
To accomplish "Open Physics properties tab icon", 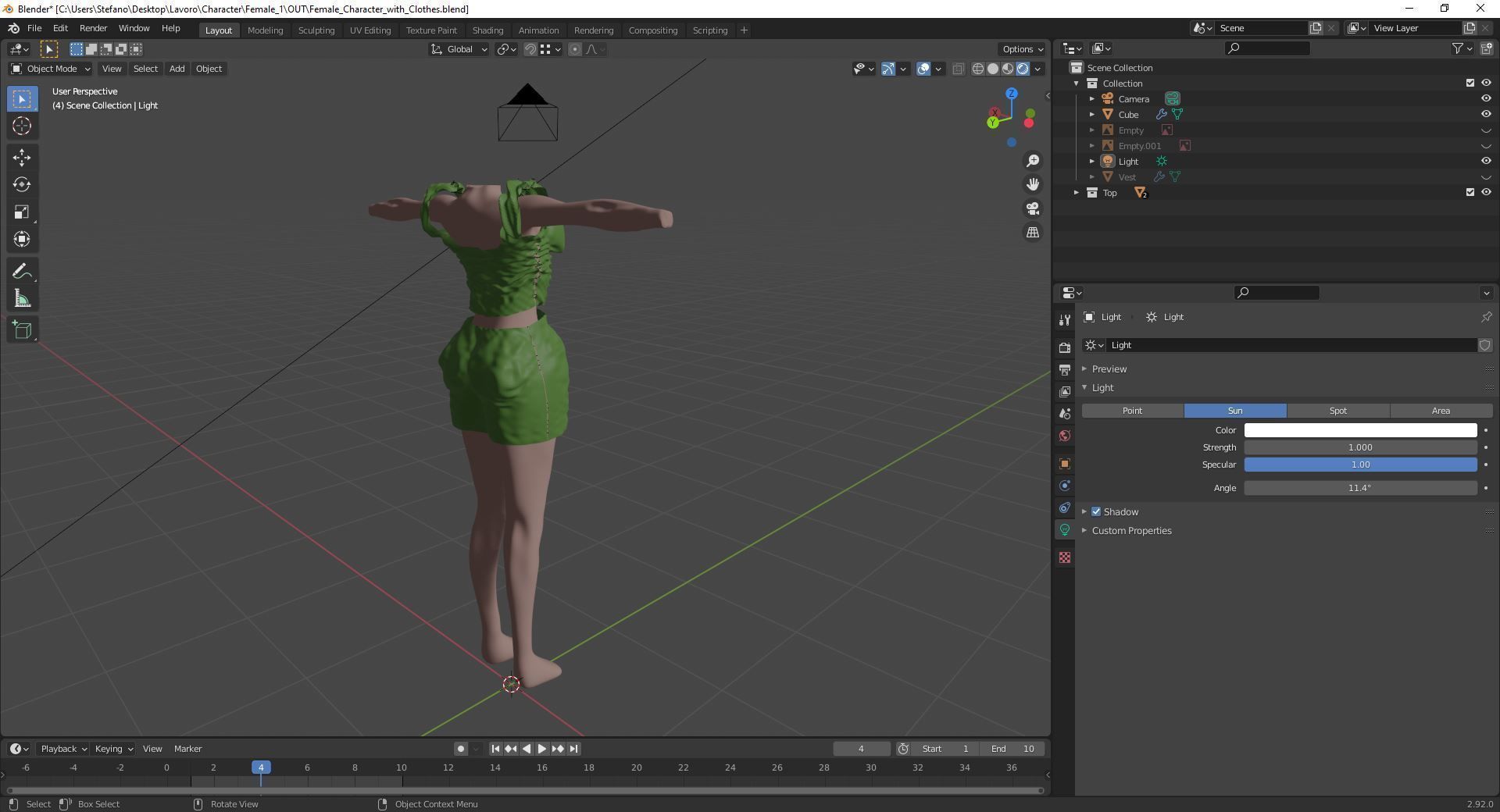I will (1064, 486).
